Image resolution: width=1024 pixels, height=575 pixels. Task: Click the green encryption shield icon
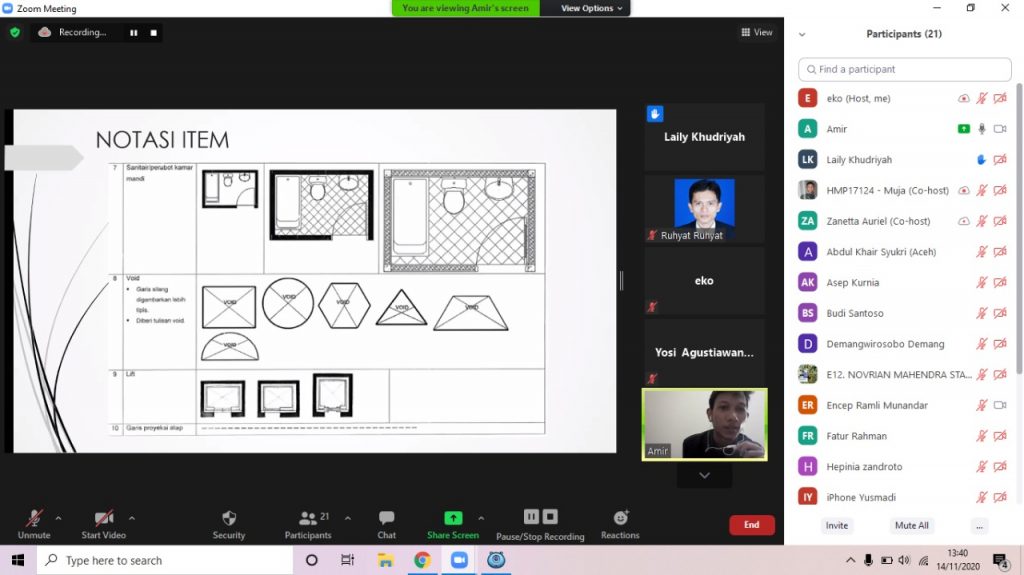15,32
